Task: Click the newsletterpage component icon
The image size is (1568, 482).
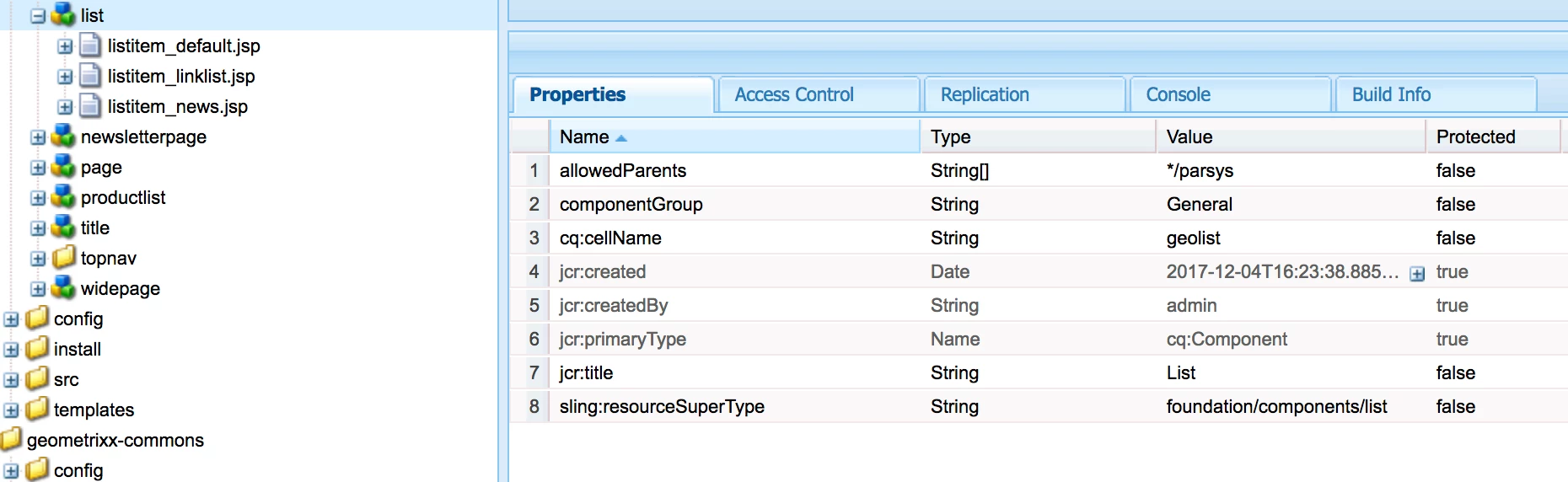Action: click(63, 137)
